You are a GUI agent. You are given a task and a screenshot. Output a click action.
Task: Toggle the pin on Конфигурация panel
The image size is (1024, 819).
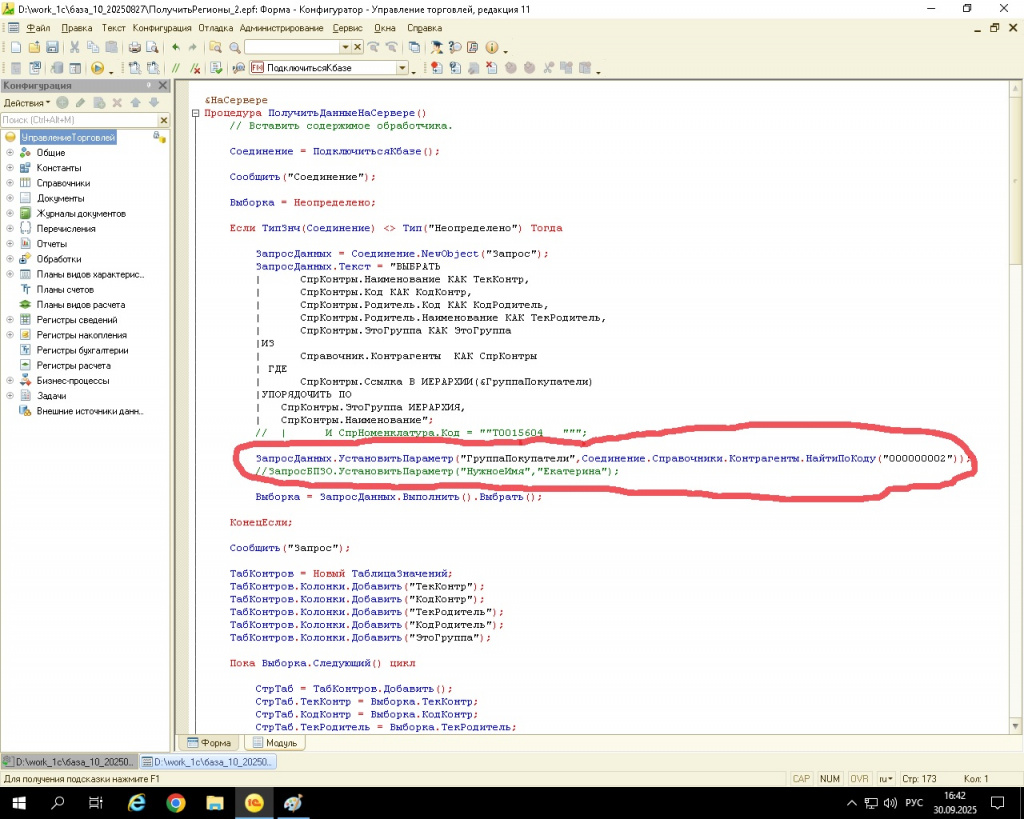(151, 86)
